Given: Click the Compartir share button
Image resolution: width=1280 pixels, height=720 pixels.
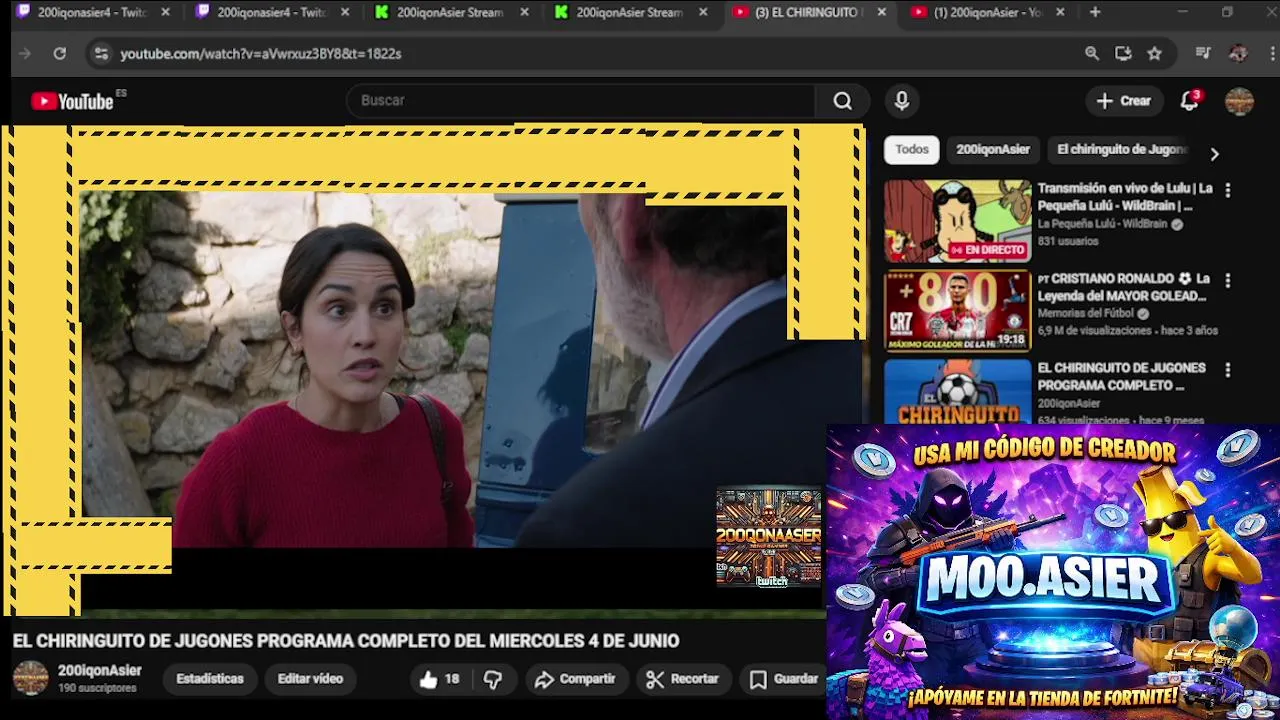Looking at the screenshot, I should click(574, 679).
